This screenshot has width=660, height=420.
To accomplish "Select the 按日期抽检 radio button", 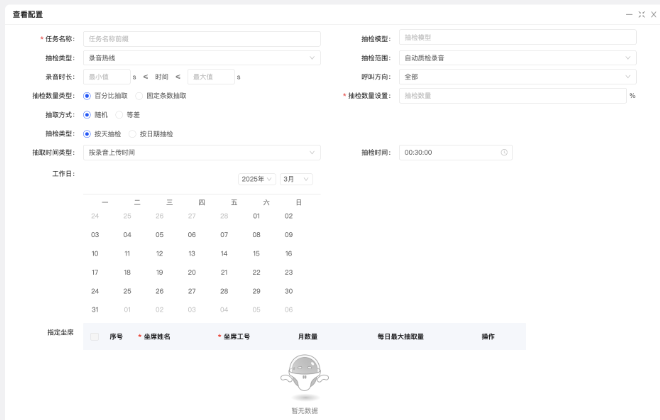I will pyautogui.click(x=130, y=133).
